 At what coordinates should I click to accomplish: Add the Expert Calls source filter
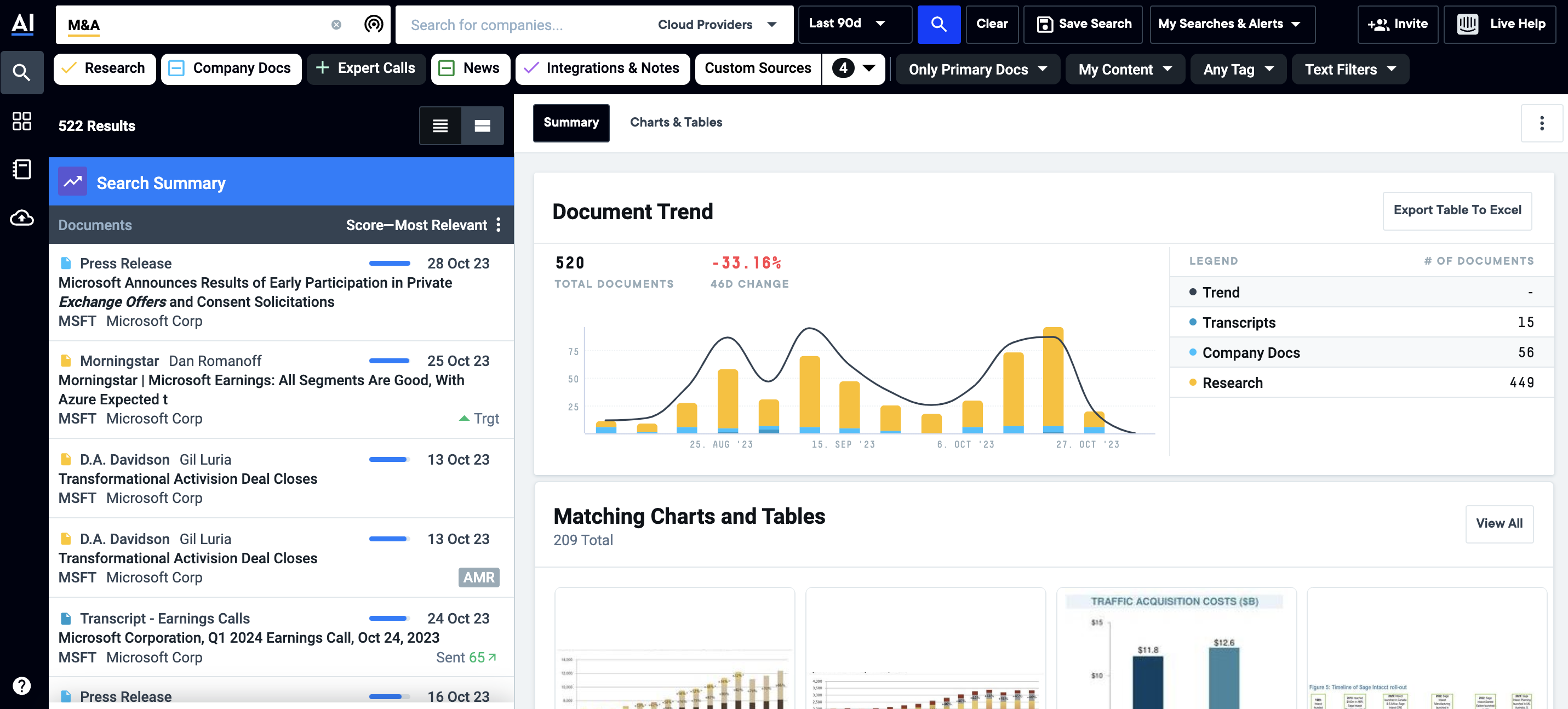(x=367, y=69)
